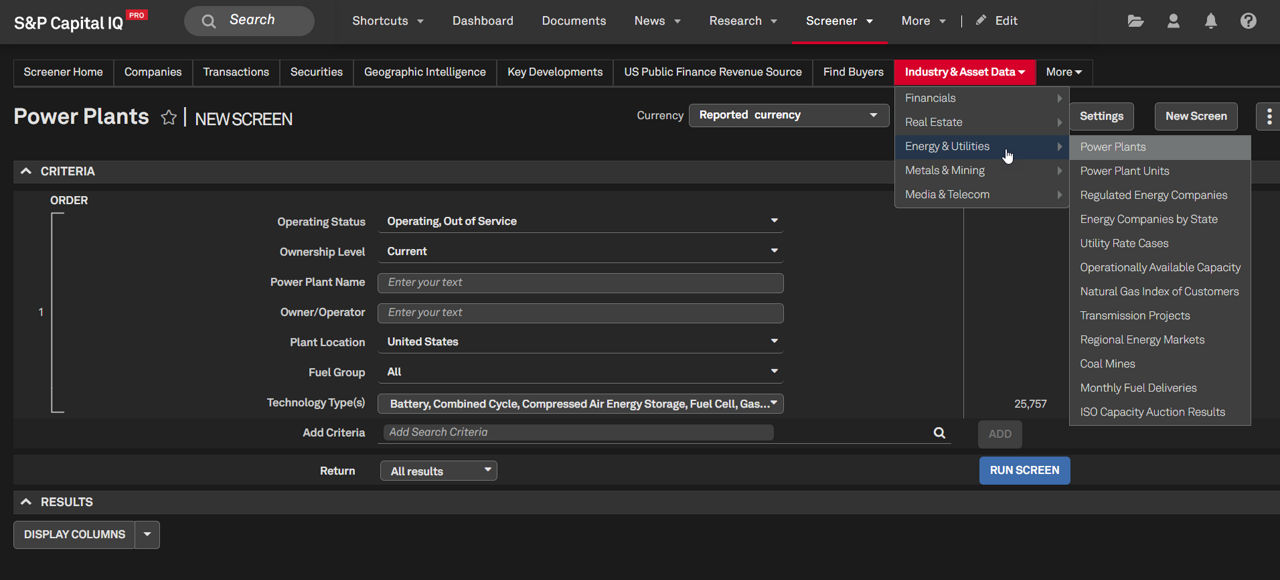This screenshot has width=1280, height=580.
Task: Switch to Transactions tab
Action: coord(236,72)
